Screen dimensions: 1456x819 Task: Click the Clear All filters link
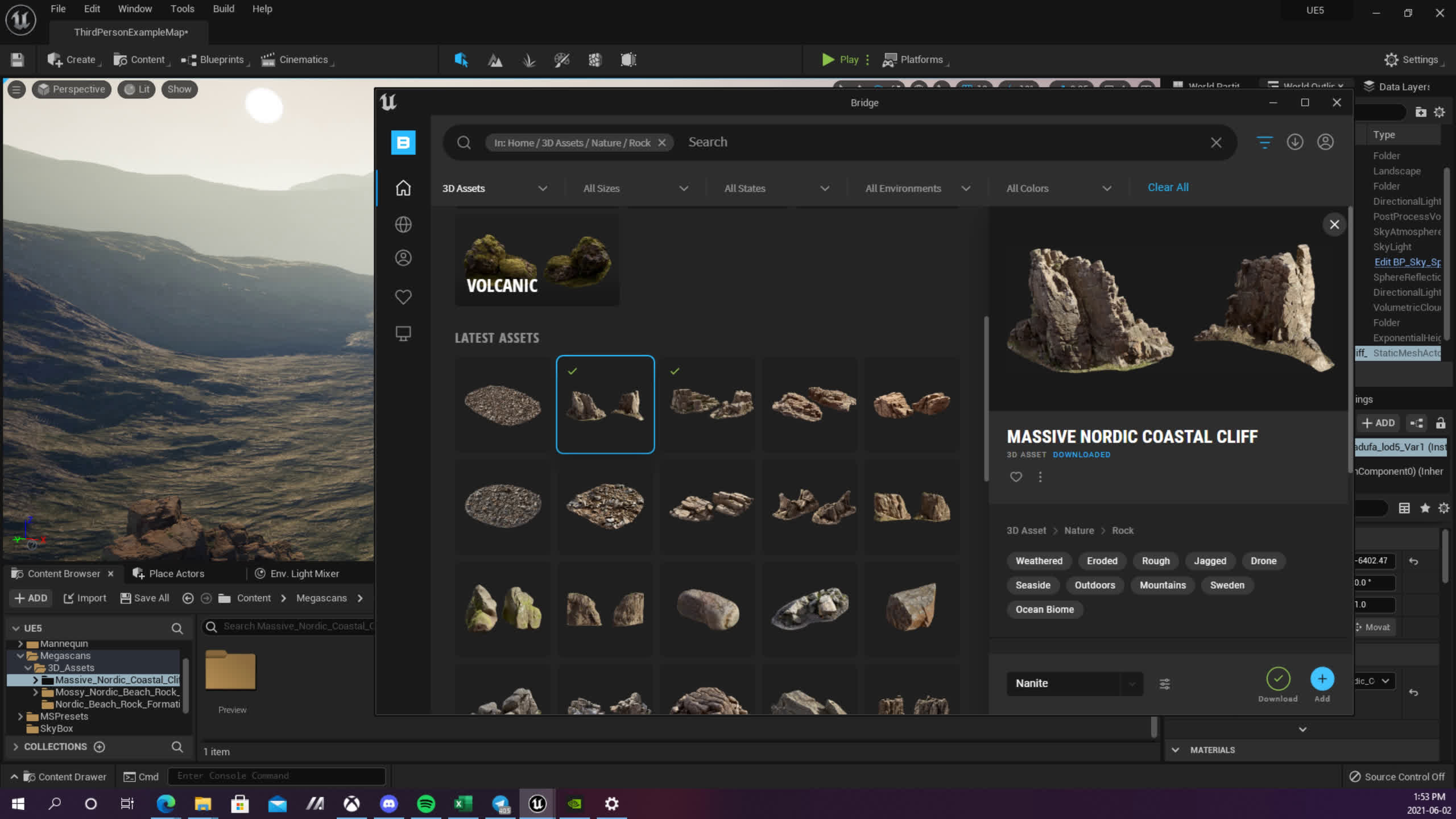(1167, 187)
